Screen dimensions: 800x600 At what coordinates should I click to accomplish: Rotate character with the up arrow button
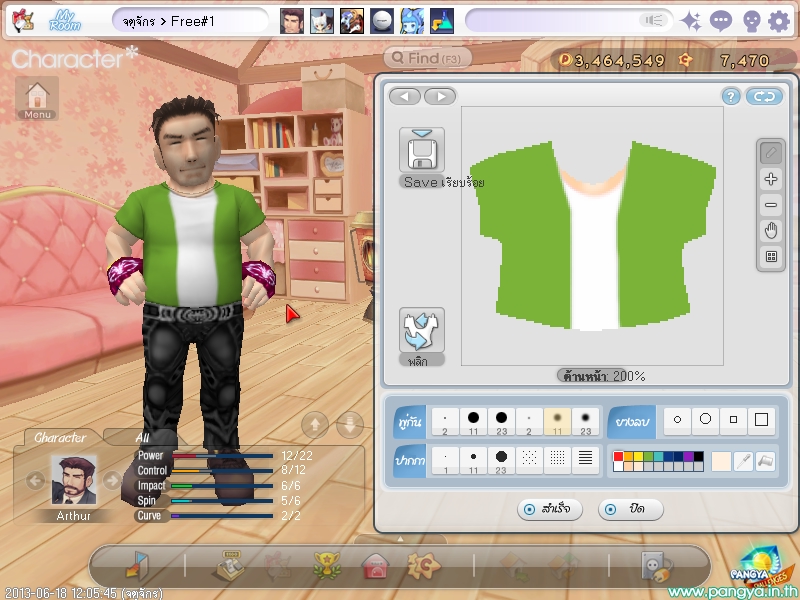pos(315,424)
